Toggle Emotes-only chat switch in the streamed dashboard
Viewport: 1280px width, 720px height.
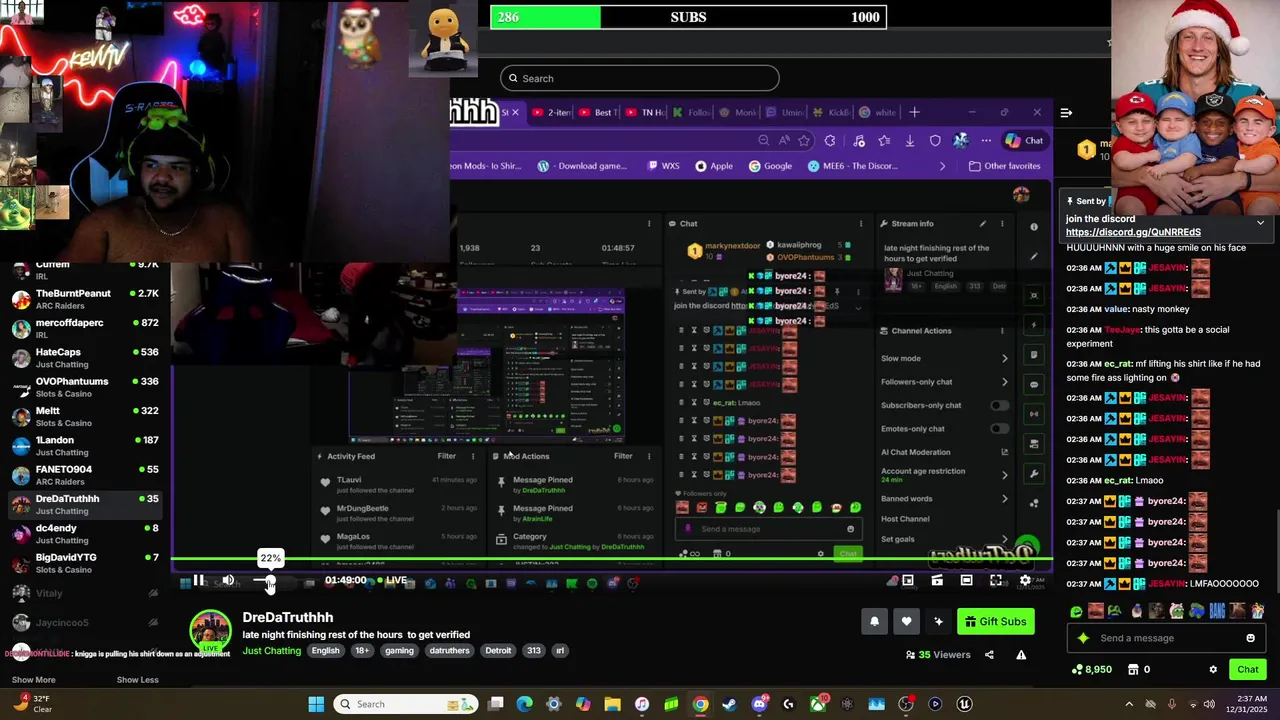pyautogui.click(x=999, y=429)
